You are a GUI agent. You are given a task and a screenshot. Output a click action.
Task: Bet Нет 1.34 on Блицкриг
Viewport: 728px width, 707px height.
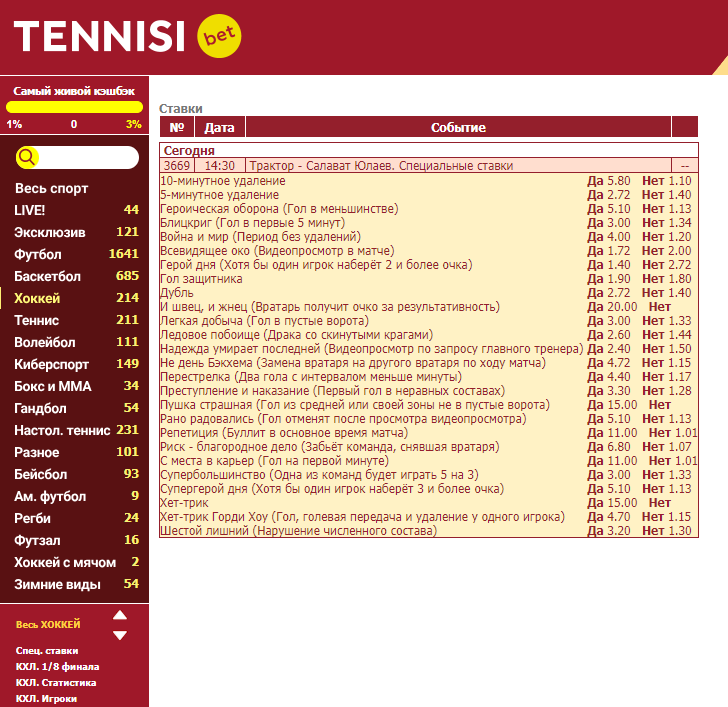pos(667,223)
